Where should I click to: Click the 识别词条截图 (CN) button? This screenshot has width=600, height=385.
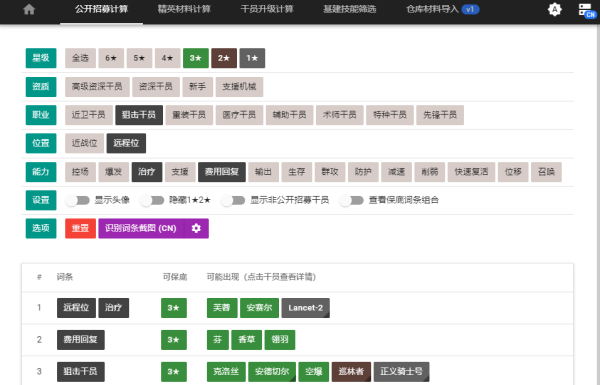141,228
